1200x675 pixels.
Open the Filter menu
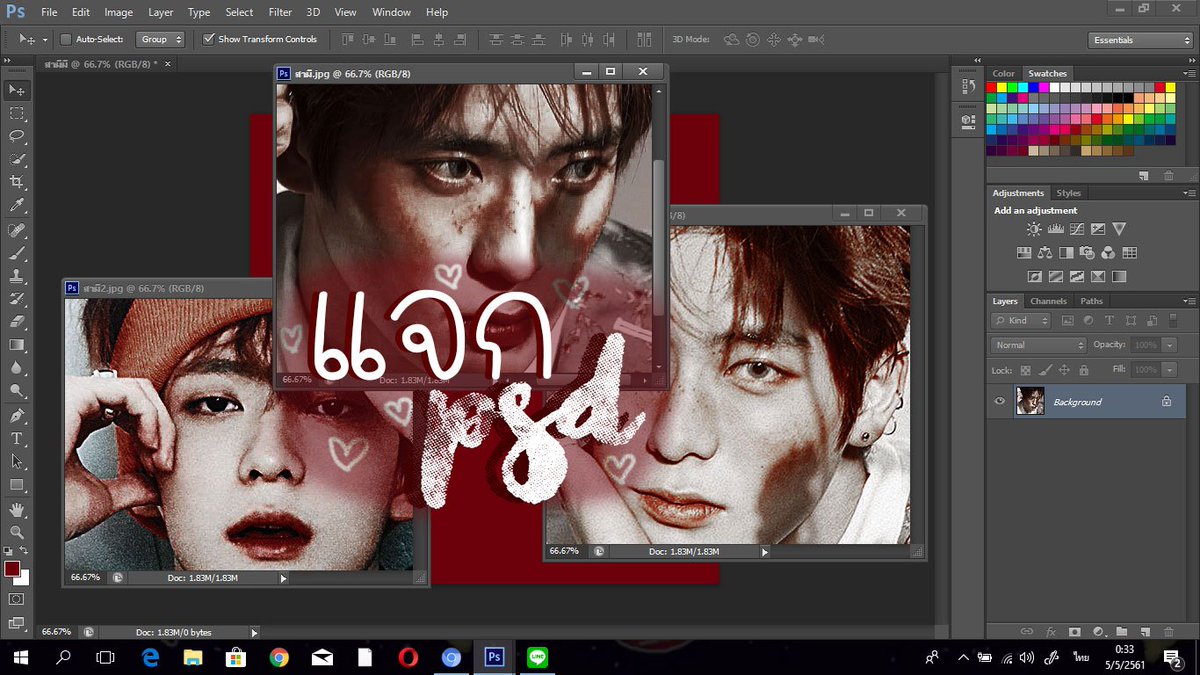279,12
